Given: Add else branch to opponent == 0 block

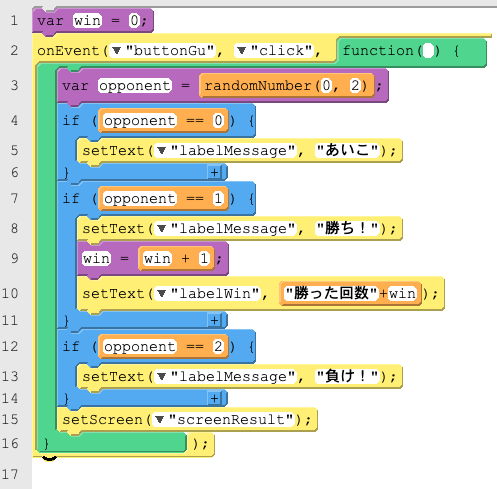Looking at the screenshot, I should point(215,172).
